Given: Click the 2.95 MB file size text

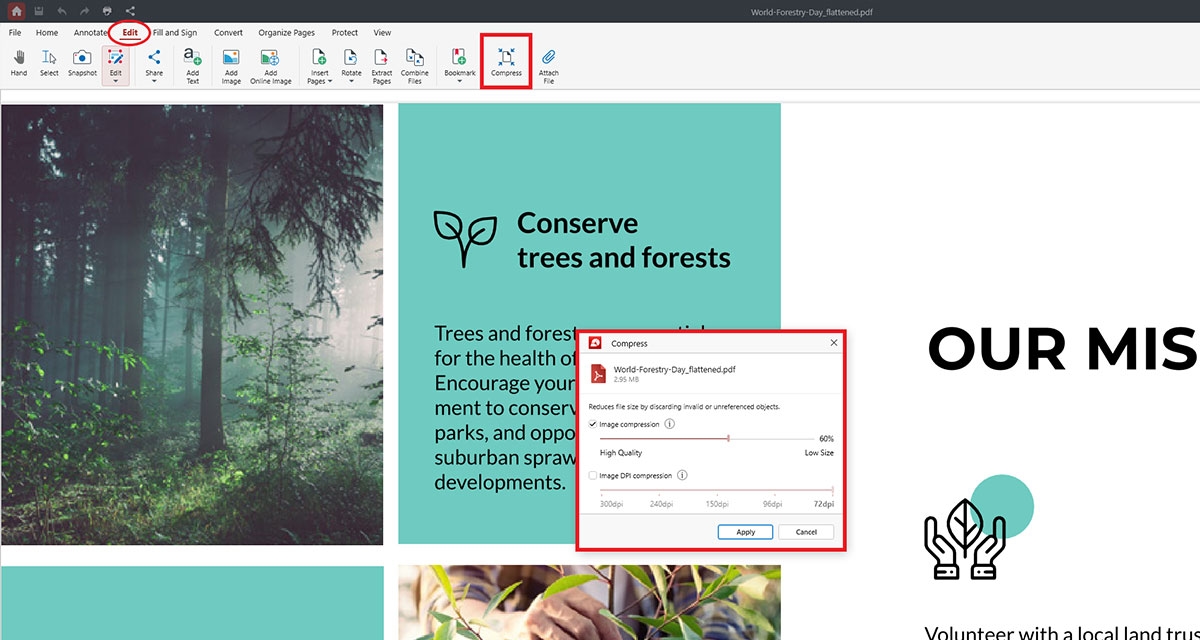Looking at the screenshot, I should pyautogui.click(x=627, y=380).
